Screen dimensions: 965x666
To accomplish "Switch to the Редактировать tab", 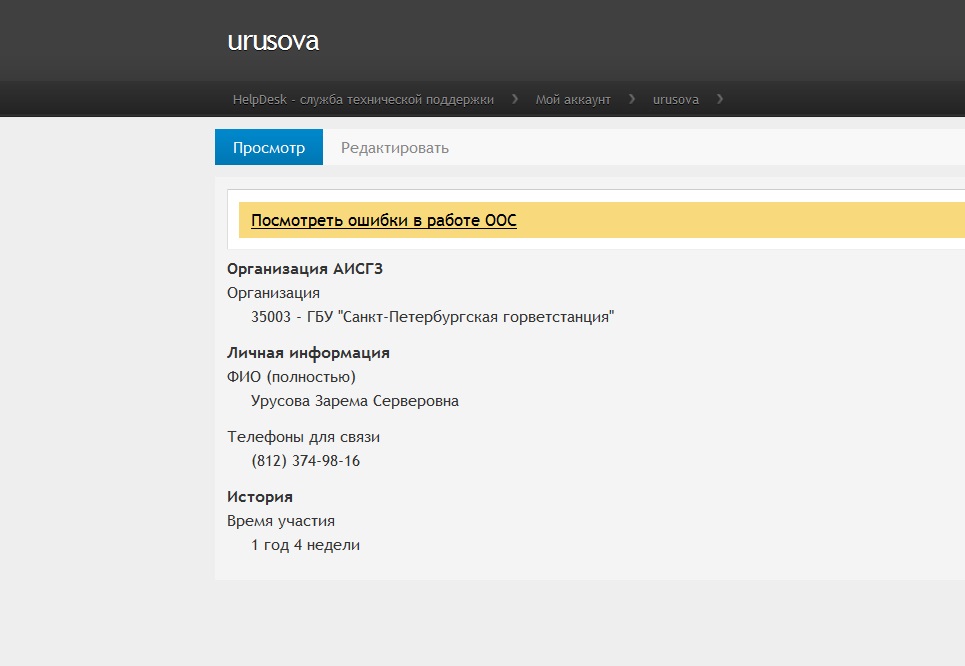I will point(394,148).
